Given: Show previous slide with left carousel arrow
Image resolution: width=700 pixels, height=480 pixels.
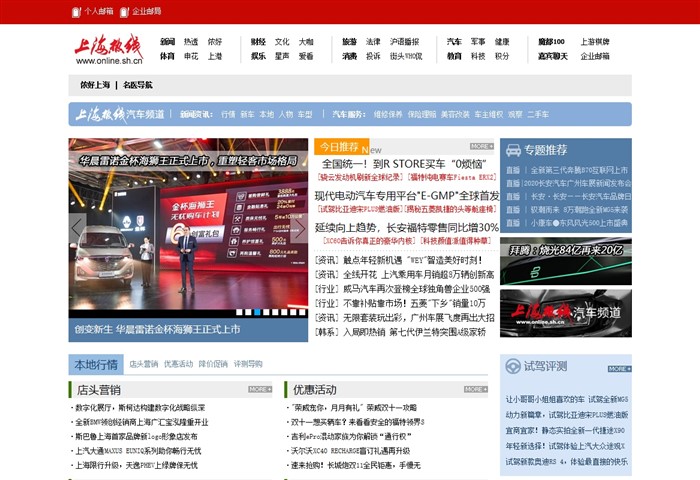Looking at the screenshot, I should click(77, 228).
